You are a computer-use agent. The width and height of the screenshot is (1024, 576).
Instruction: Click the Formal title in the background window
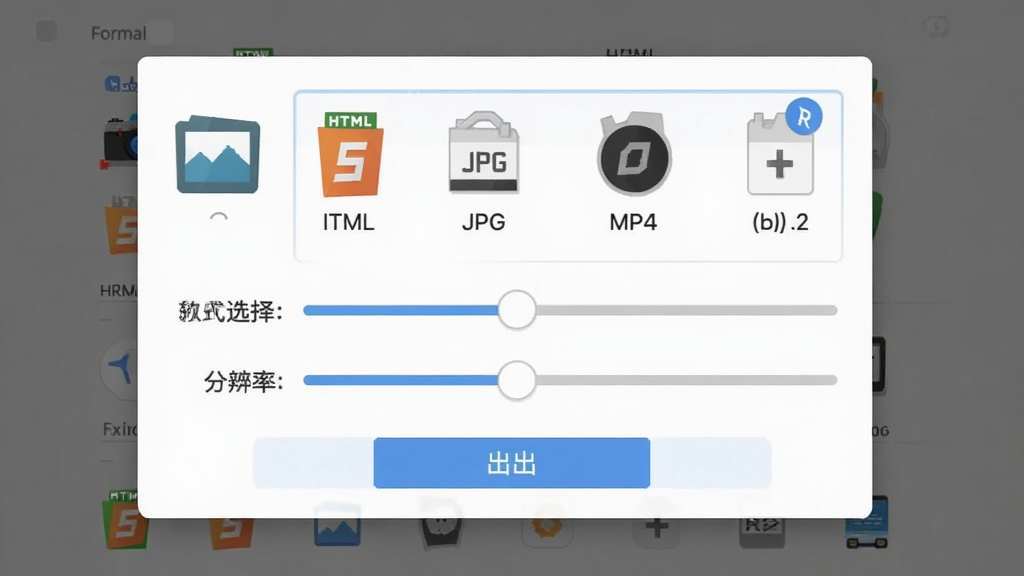[118, 33]
